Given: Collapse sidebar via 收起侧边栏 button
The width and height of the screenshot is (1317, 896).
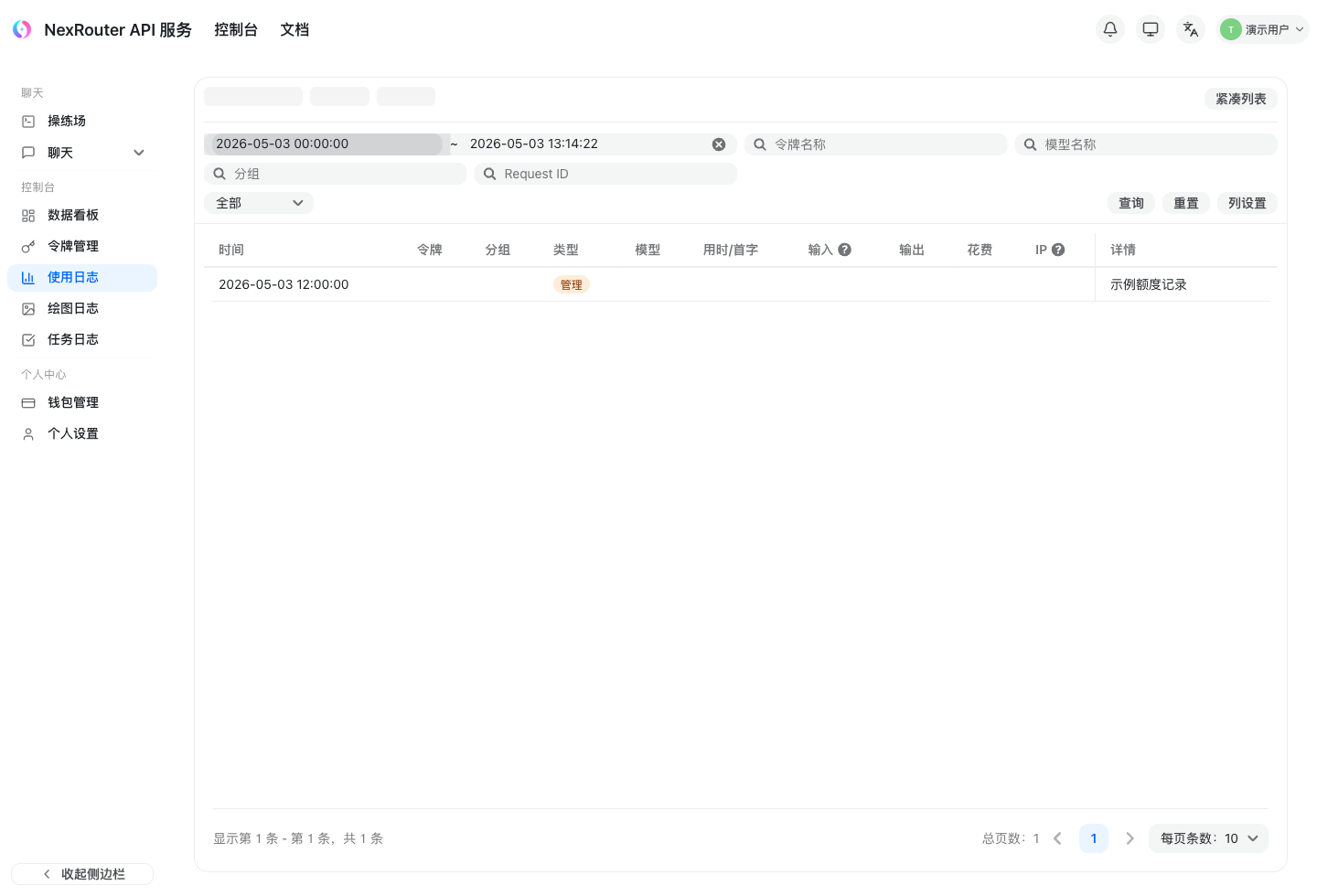Looking at the screenshot, I should 82,874.
